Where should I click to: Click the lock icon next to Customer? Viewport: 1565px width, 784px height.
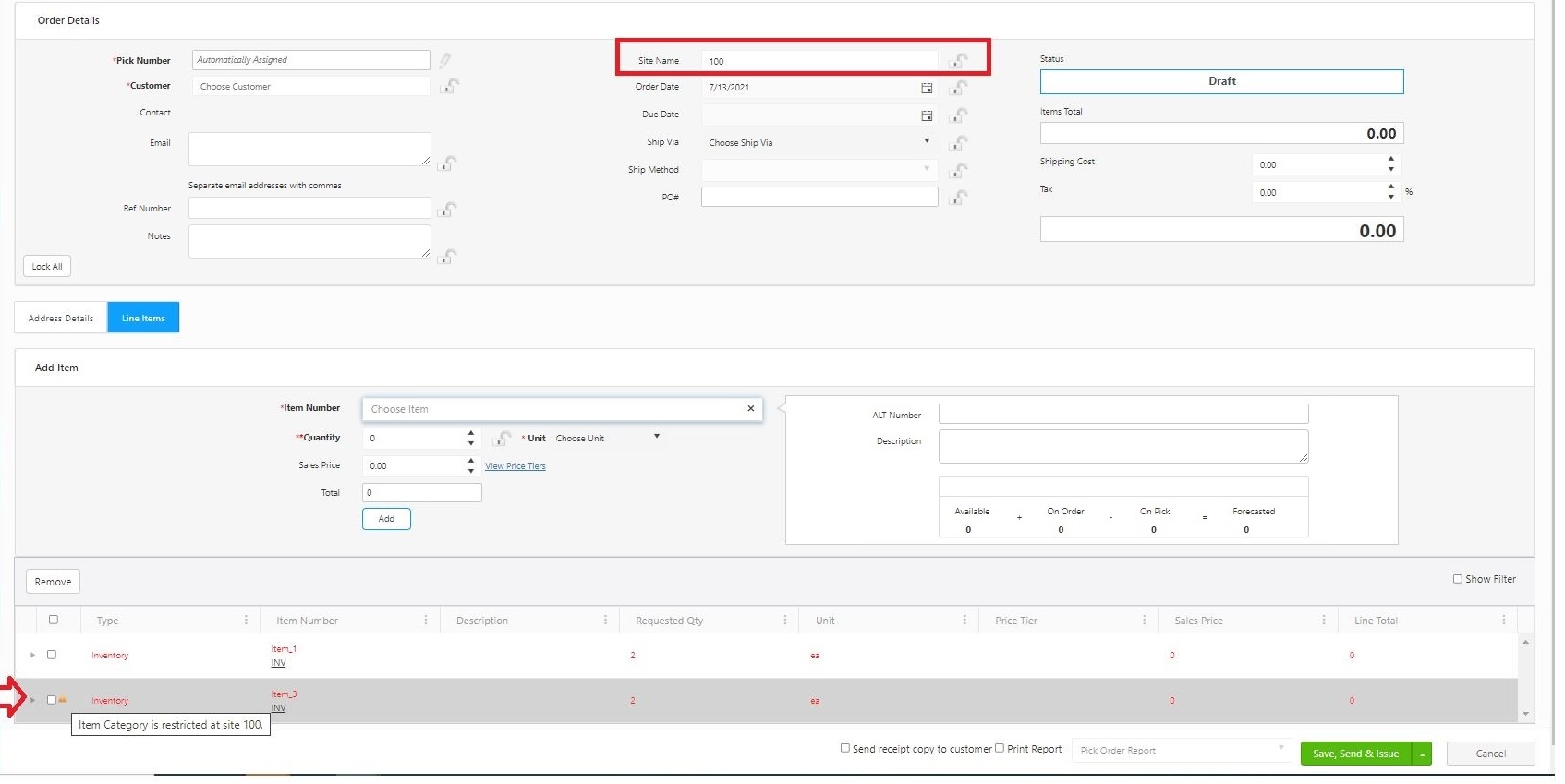450,86
